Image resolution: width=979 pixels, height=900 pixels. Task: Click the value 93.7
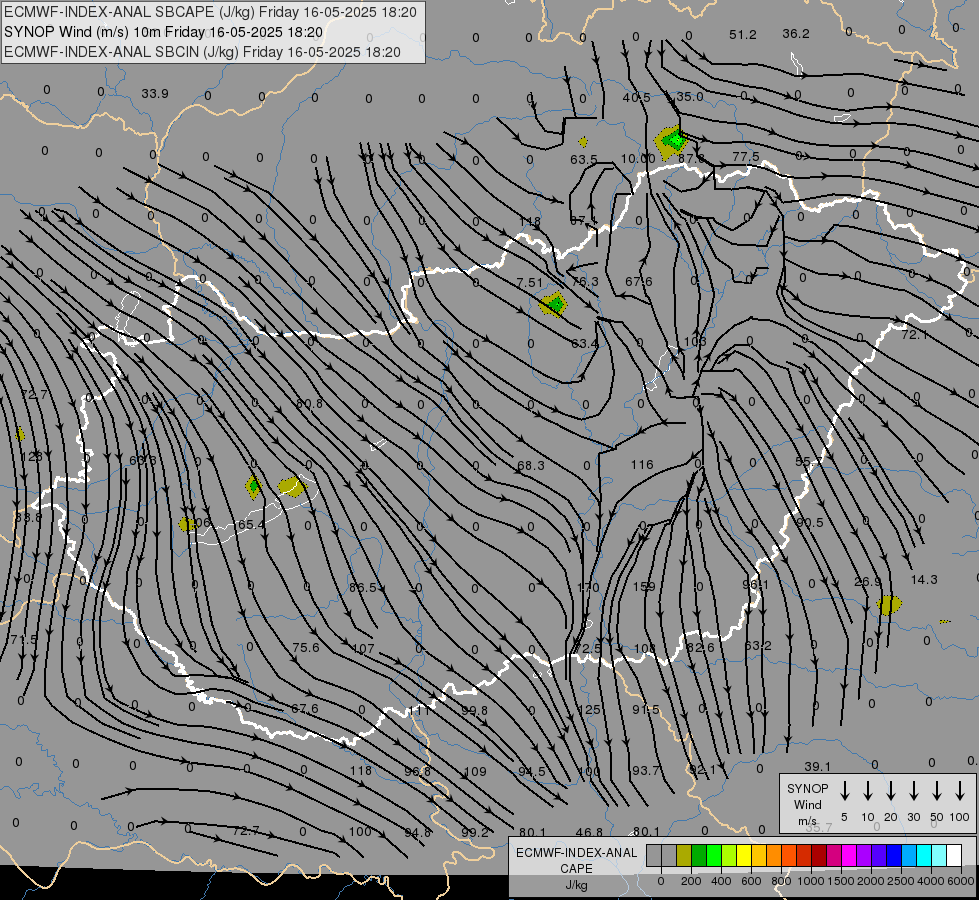pyautogui.click(x=646, y=771)
